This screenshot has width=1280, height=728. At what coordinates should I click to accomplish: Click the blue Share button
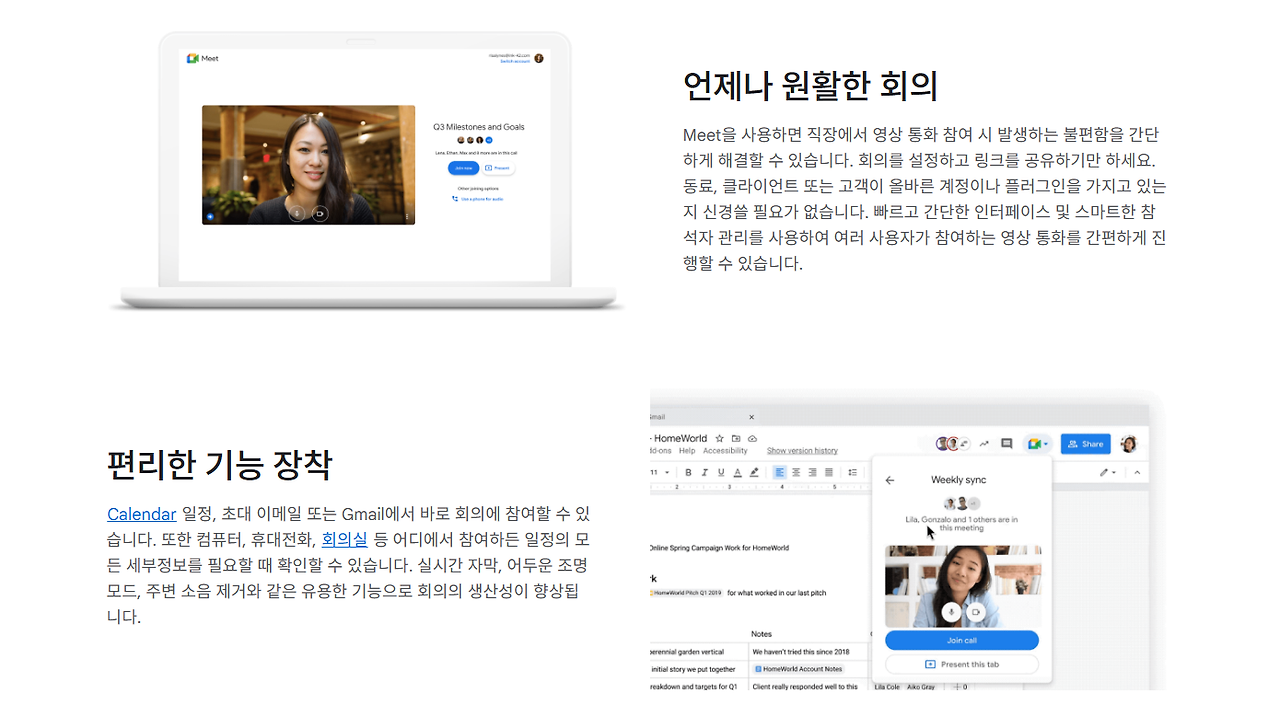click(1085, 443)
